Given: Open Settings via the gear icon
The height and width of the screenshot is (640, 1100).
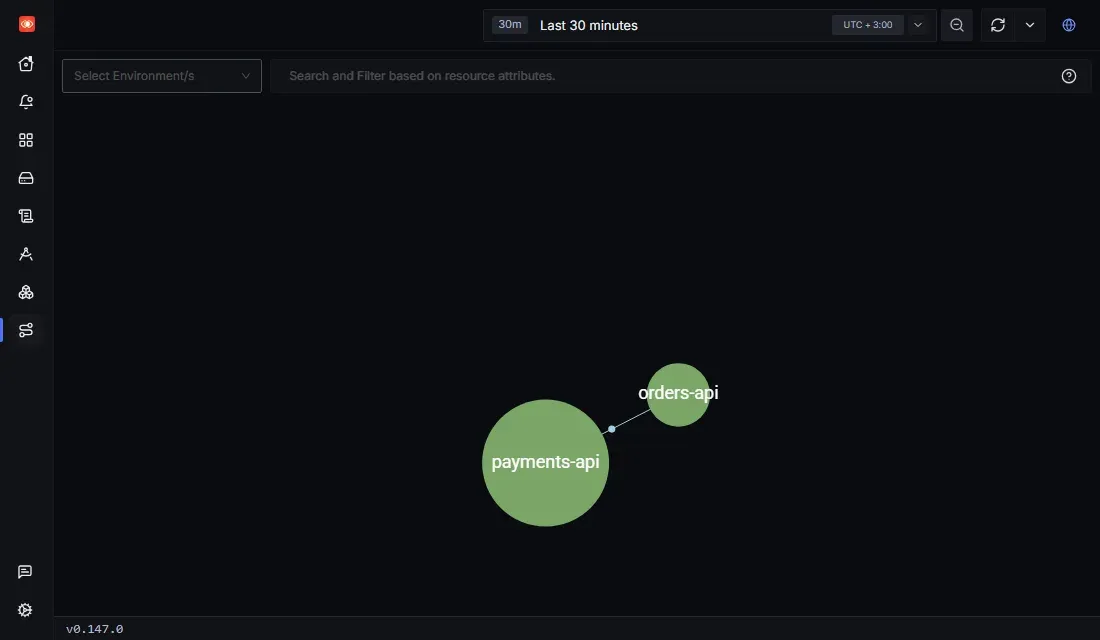Looking at the screenshot, I should coord(25,610).
